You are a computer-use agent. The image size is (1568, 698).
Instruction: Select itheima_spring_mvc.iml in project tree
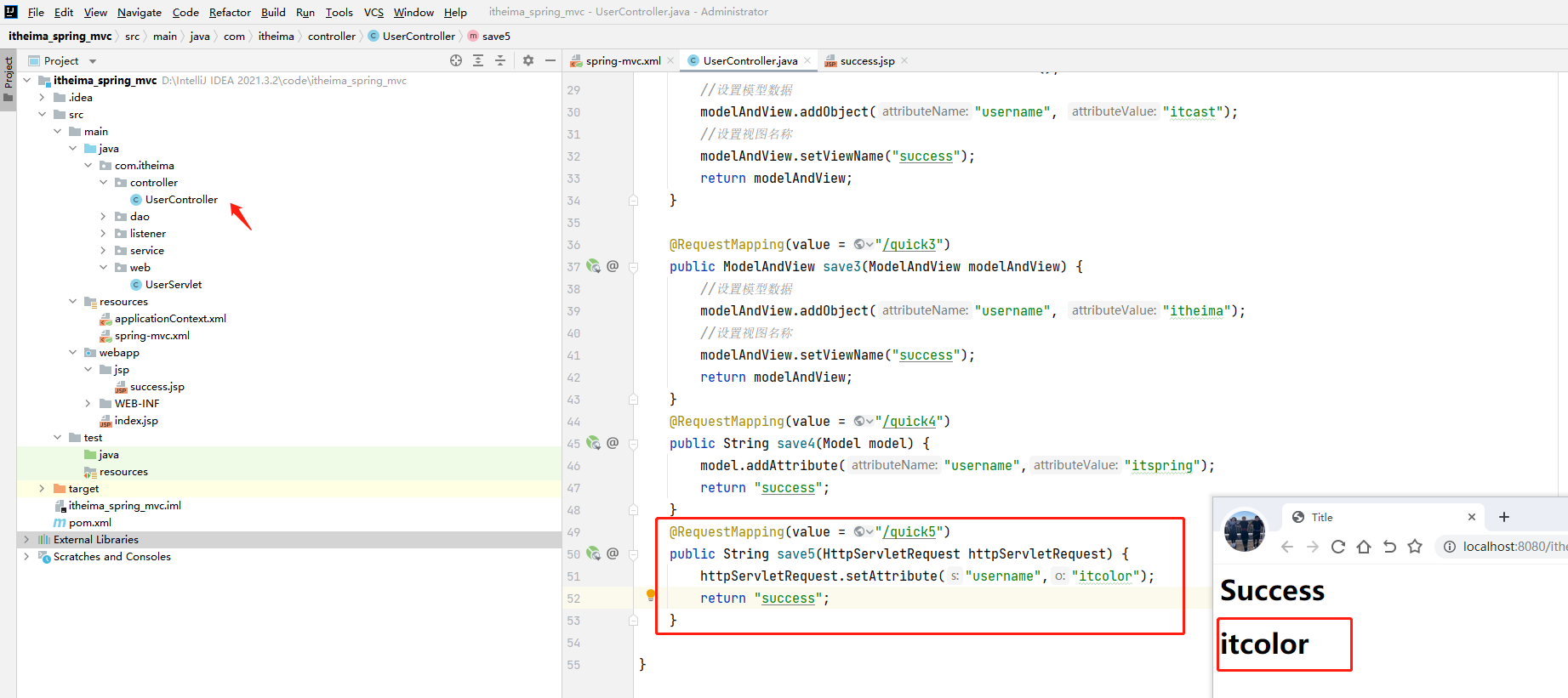click(x=124, y=505)
